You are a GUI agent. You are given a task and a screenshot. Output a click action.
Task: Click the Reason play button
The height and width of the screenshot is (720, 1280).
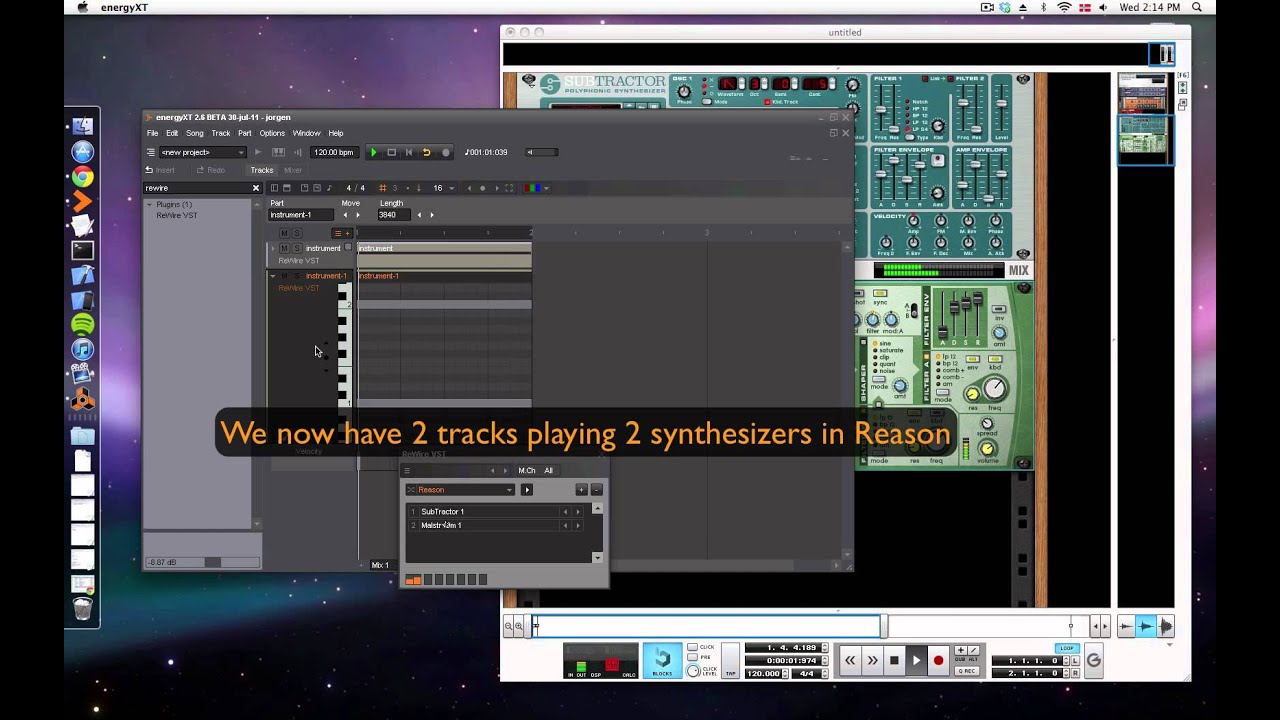(916, 660)
